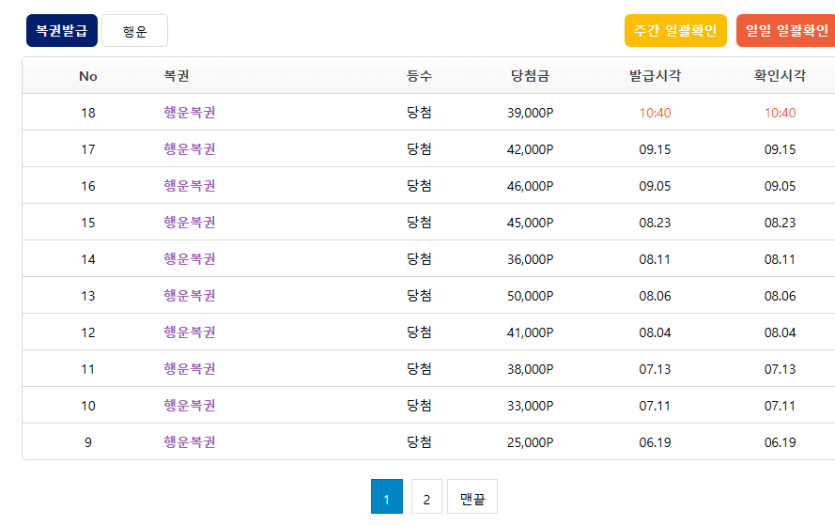835x525 pixels.
Task: Click 당첨 status in row 18
Action: click(x=419, y=112)
